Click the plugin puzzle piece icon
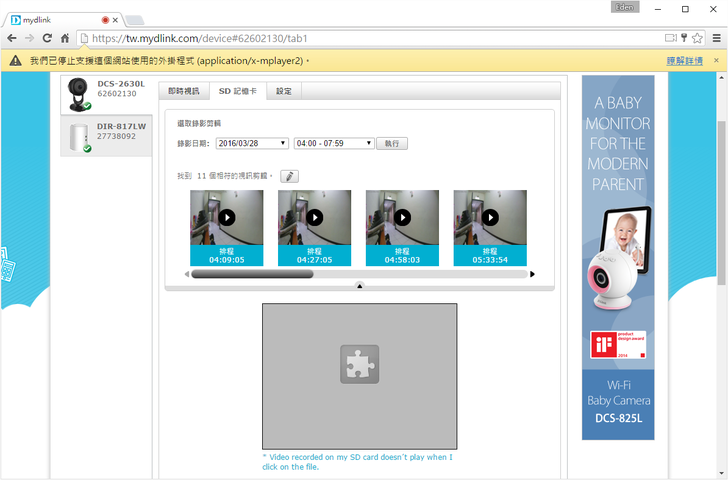 [359, 364]
